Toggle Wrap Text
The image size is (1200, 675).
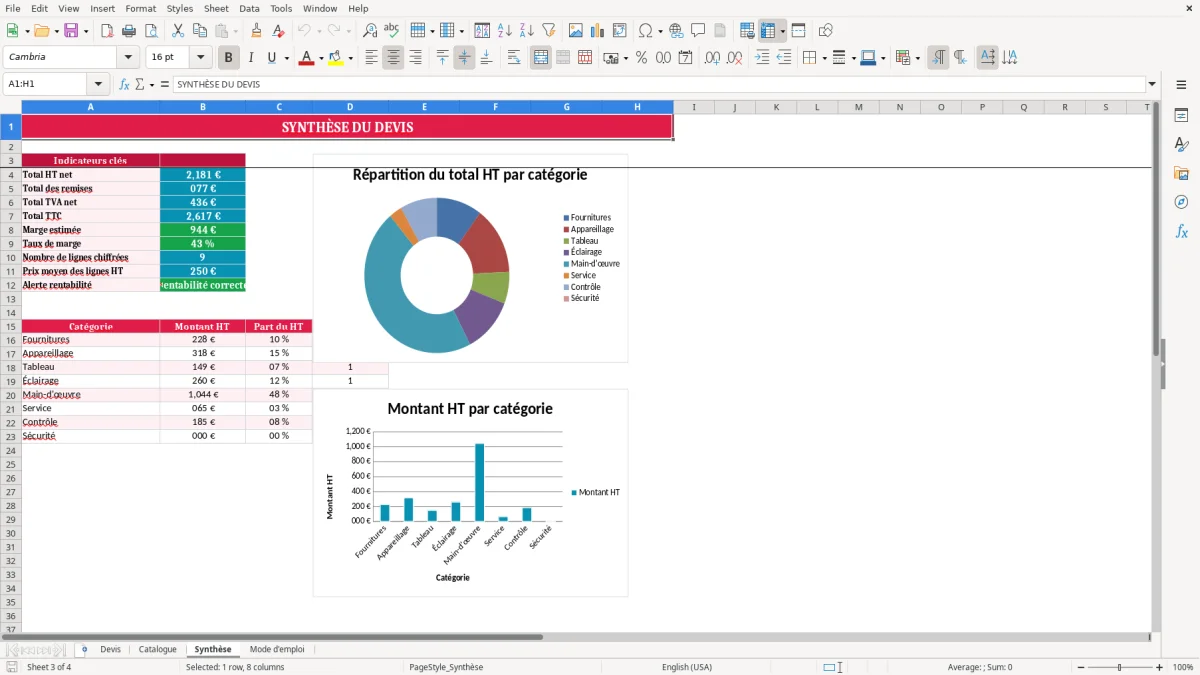pyautogui.click(x=514, y=58)
